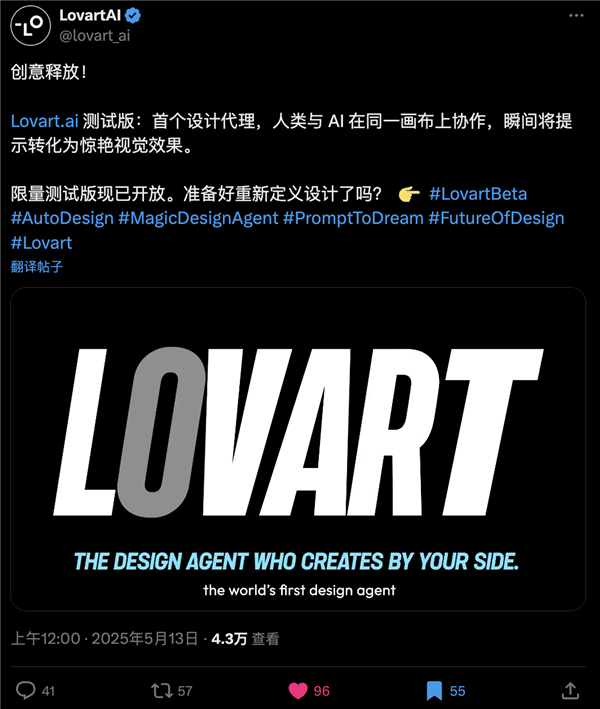Open the three-dot more options menu
This screenshot has width=600, height=709.
pos(576,15)
